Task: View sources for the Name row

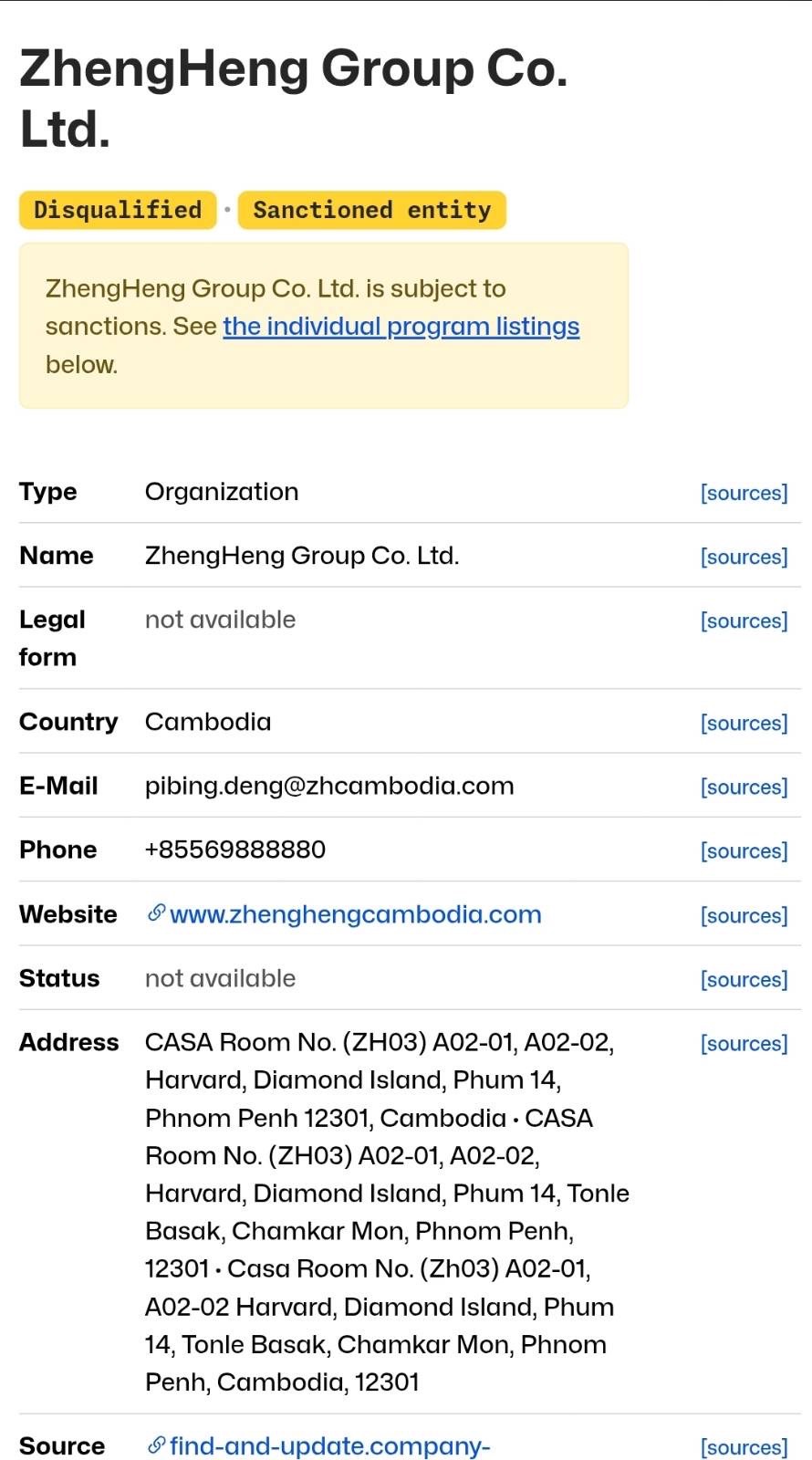Action: coord(744,557)
